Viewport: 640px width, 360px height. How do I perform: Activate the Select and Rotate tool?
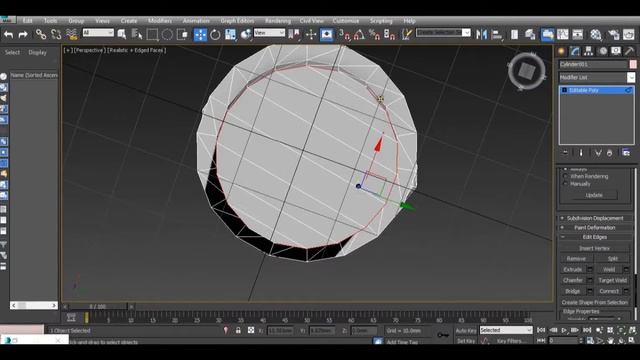pyautogui.click(x=215, y=35)
